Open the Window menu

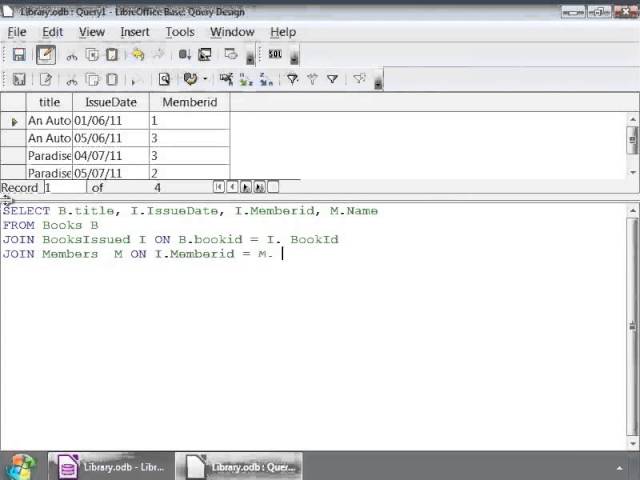pyautogui.click(x=232, y=32)
